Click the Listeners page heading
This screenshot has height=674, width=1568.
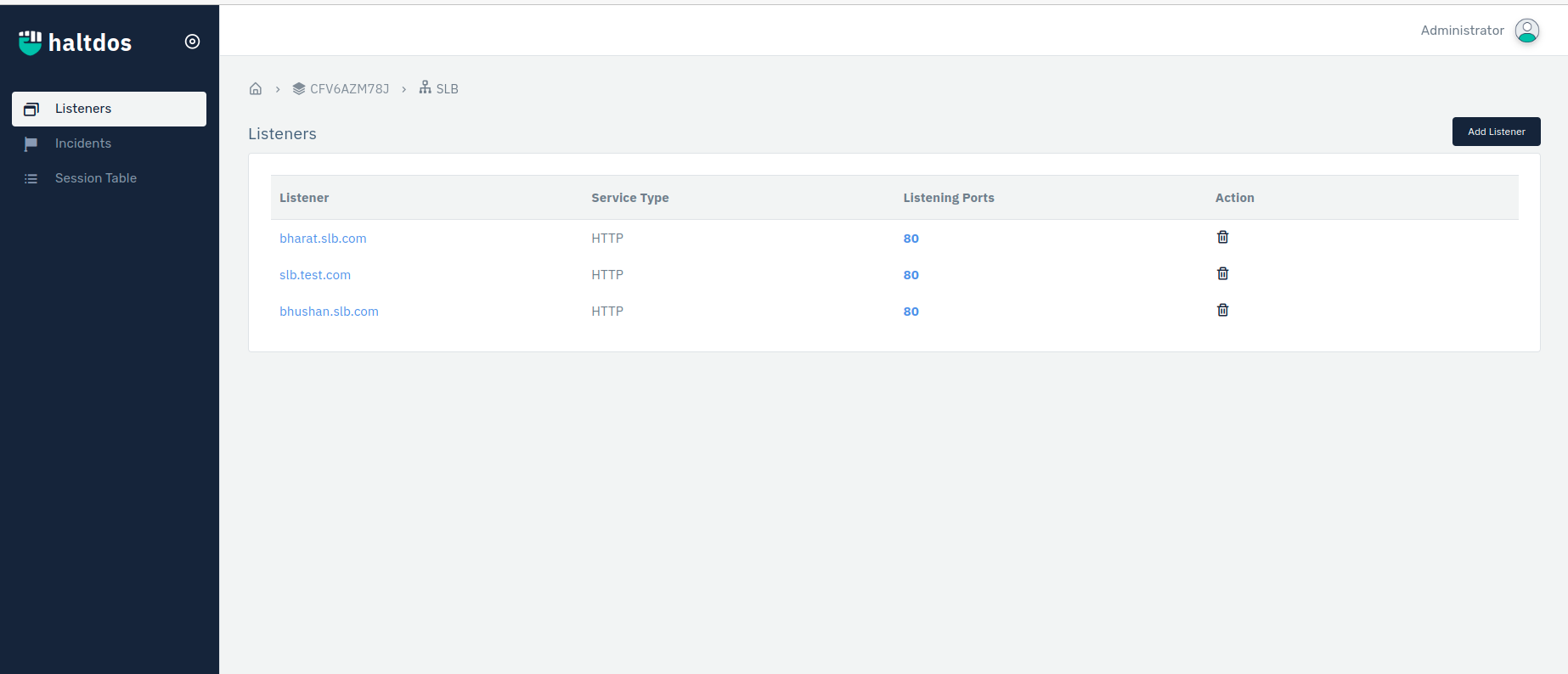click(x=282, y=134)
